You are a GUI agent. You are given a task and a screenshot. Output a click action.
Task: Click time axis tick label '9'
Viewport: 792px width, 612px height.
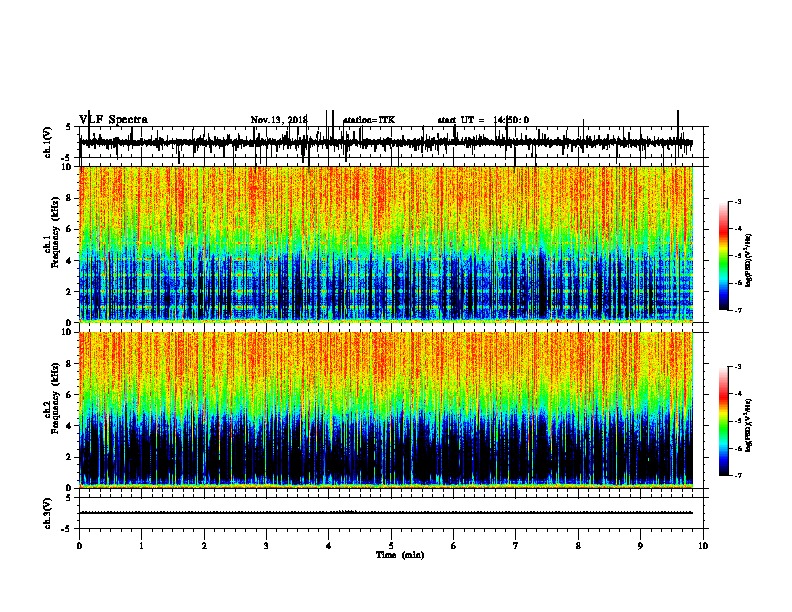tap(640, 545)
